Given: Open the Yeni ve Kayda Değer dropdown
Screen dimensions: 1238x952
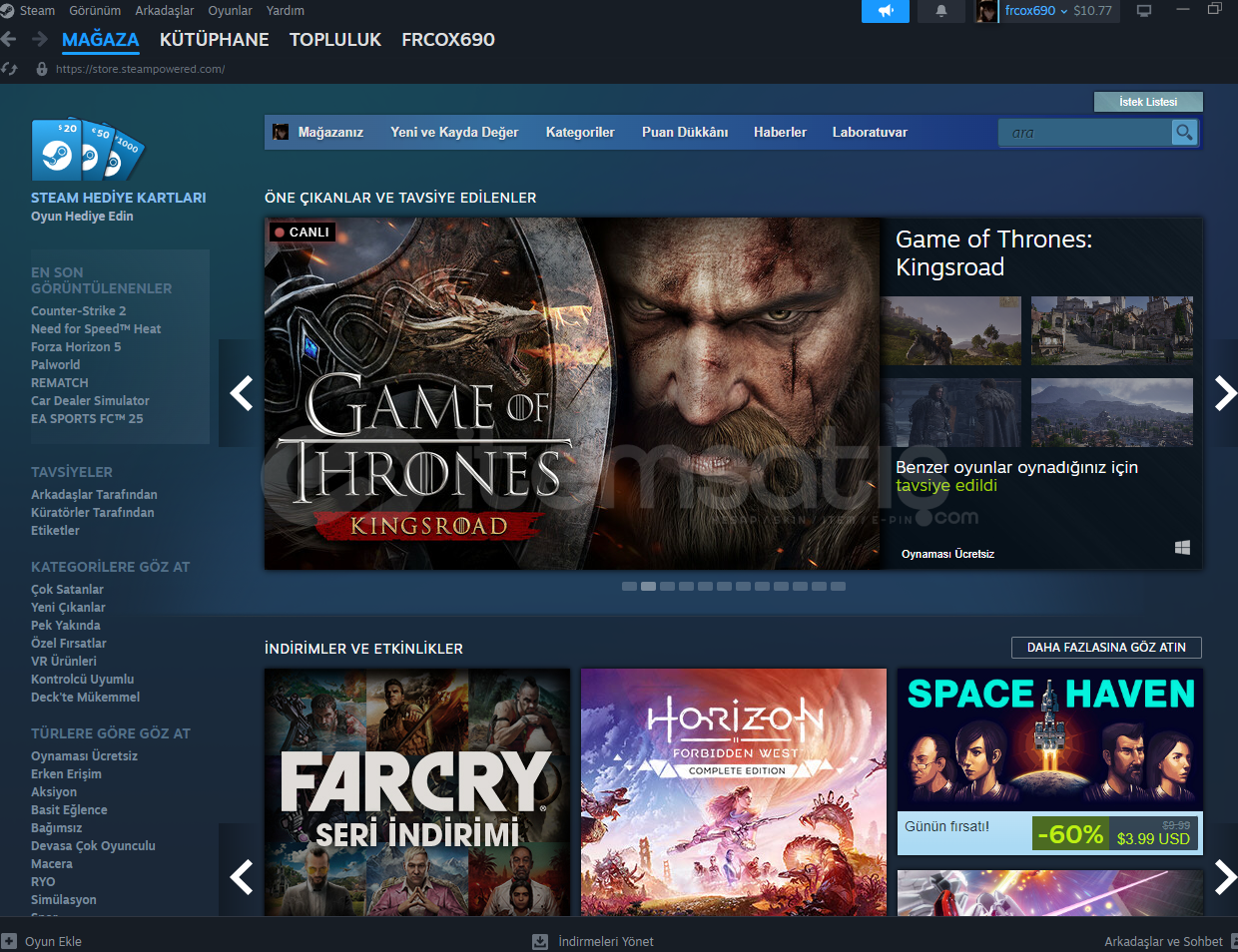Looking at the screenshot, I should (x=454, y=132).
